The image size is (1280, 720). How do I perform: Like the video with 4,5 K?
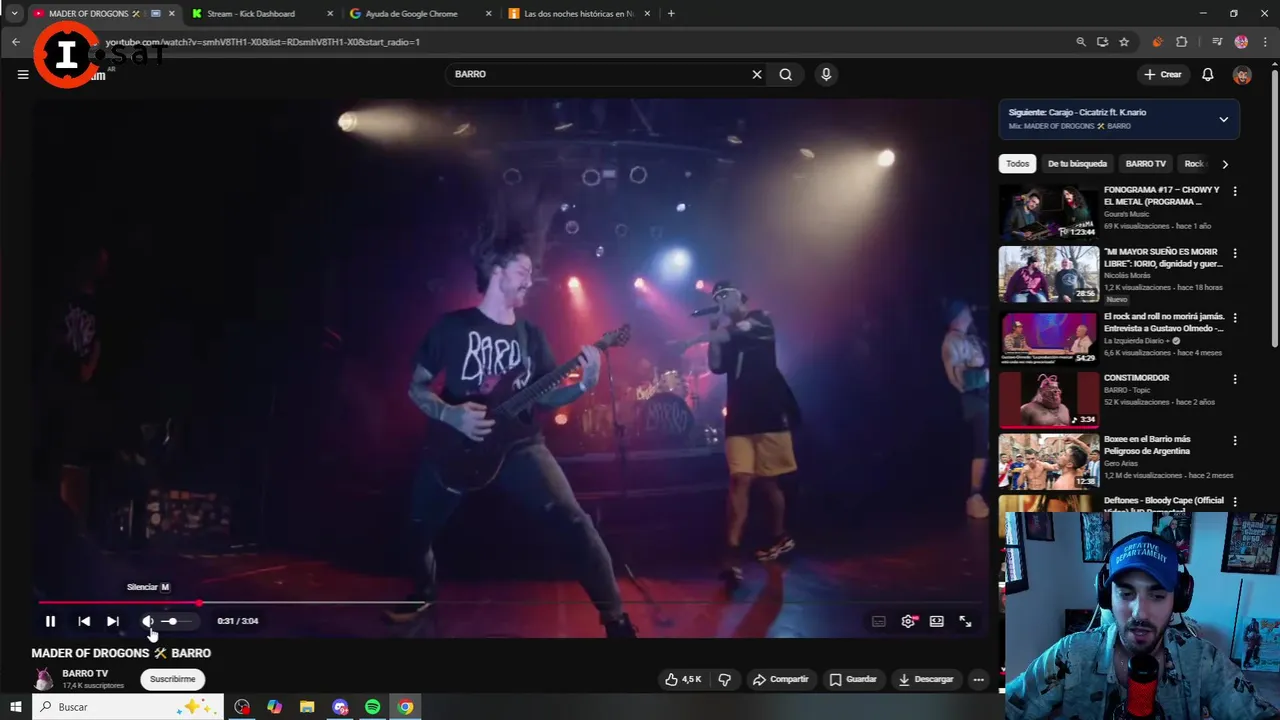tap(683, 679)
